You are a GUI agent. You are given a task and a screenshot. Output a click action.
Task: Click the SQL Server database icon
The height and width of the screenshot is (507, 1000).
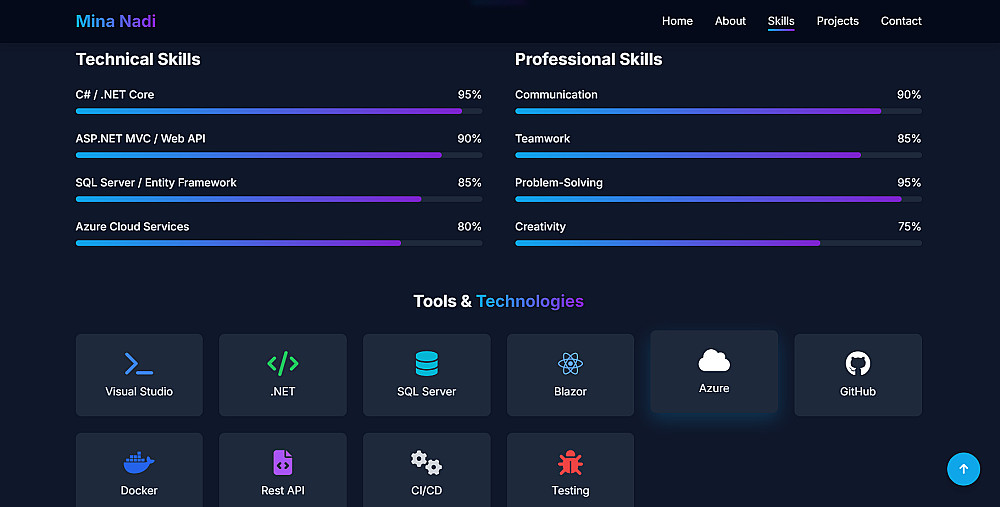[x=427, y=364]
